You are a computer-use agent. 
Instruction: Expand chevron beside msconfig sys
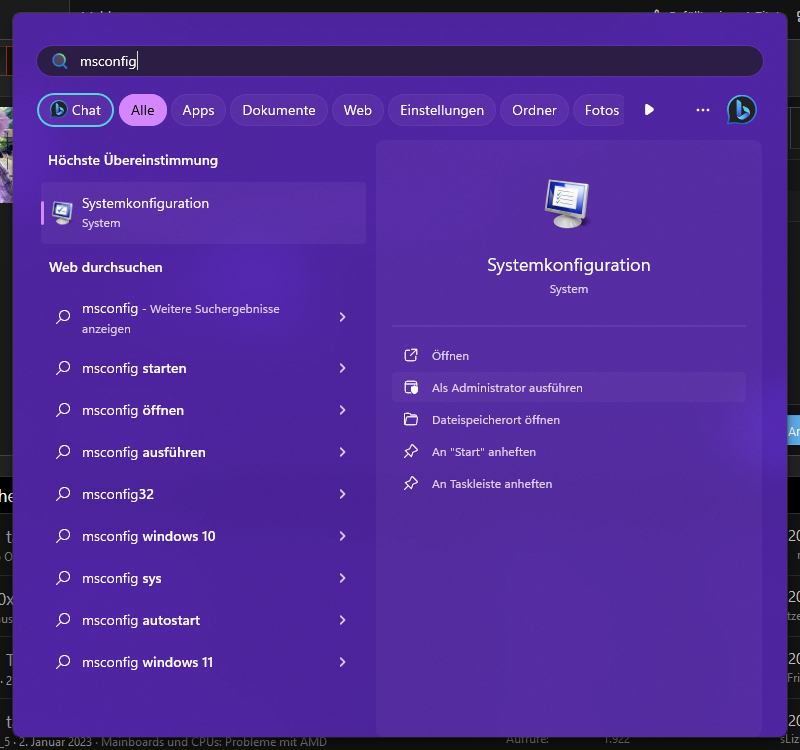[342, 578]
